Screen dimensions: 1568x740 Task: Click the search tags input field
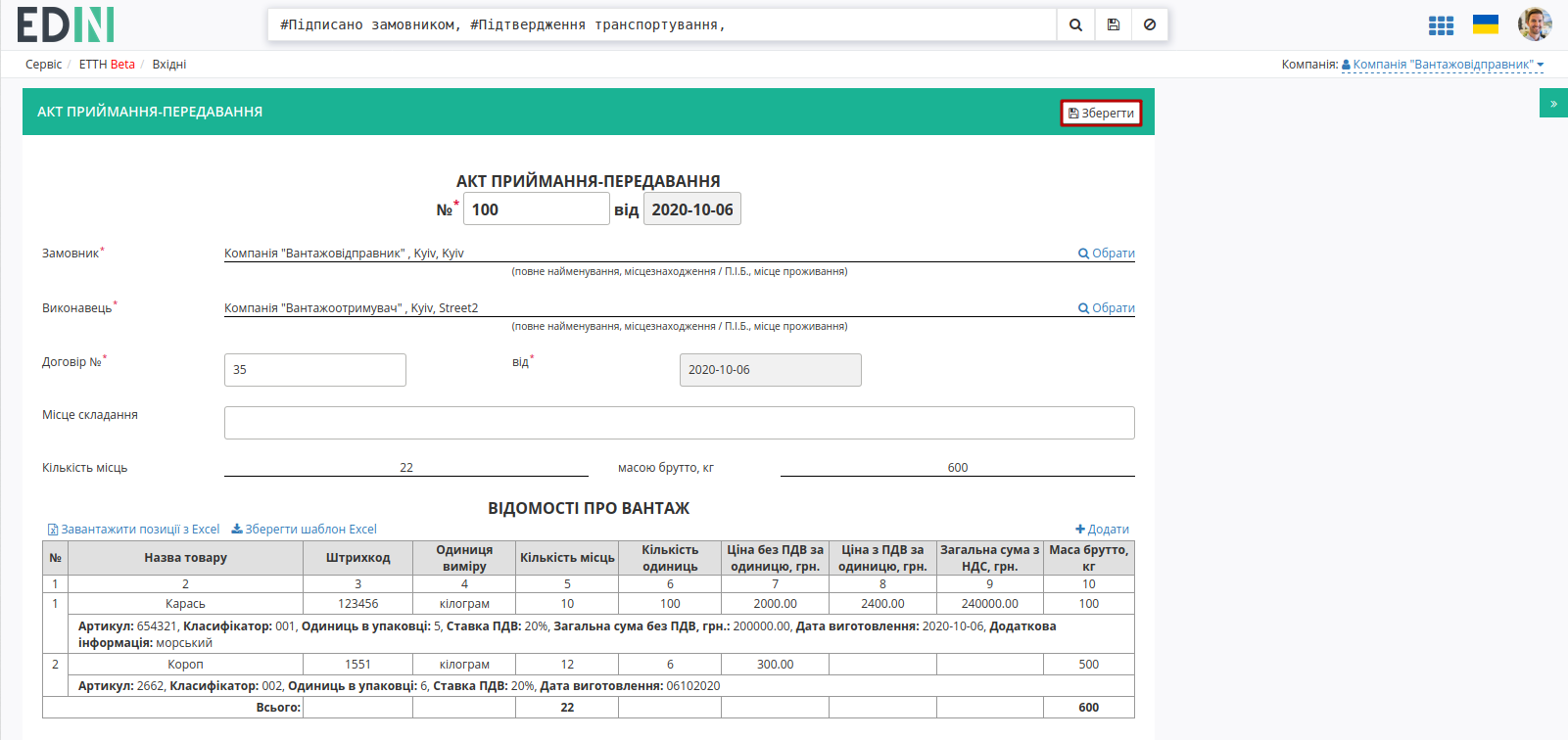pos(662,24)
